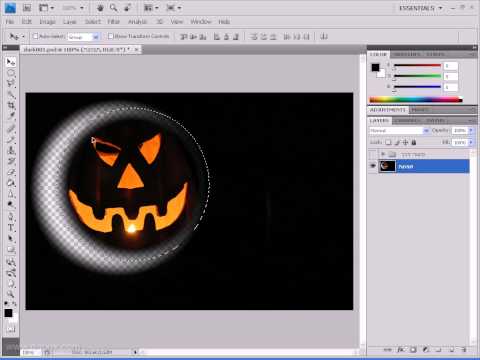Click the Align left edges icon

217,36
